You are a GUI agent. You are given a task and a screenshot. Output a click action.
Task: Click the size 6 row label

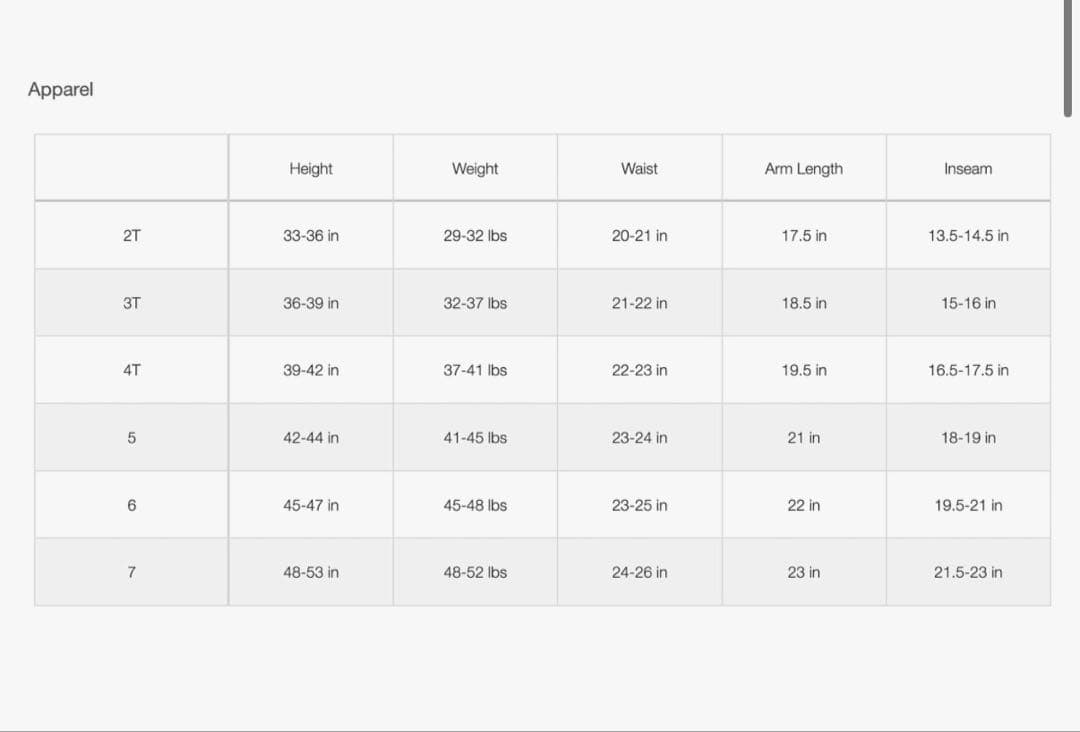132,505
